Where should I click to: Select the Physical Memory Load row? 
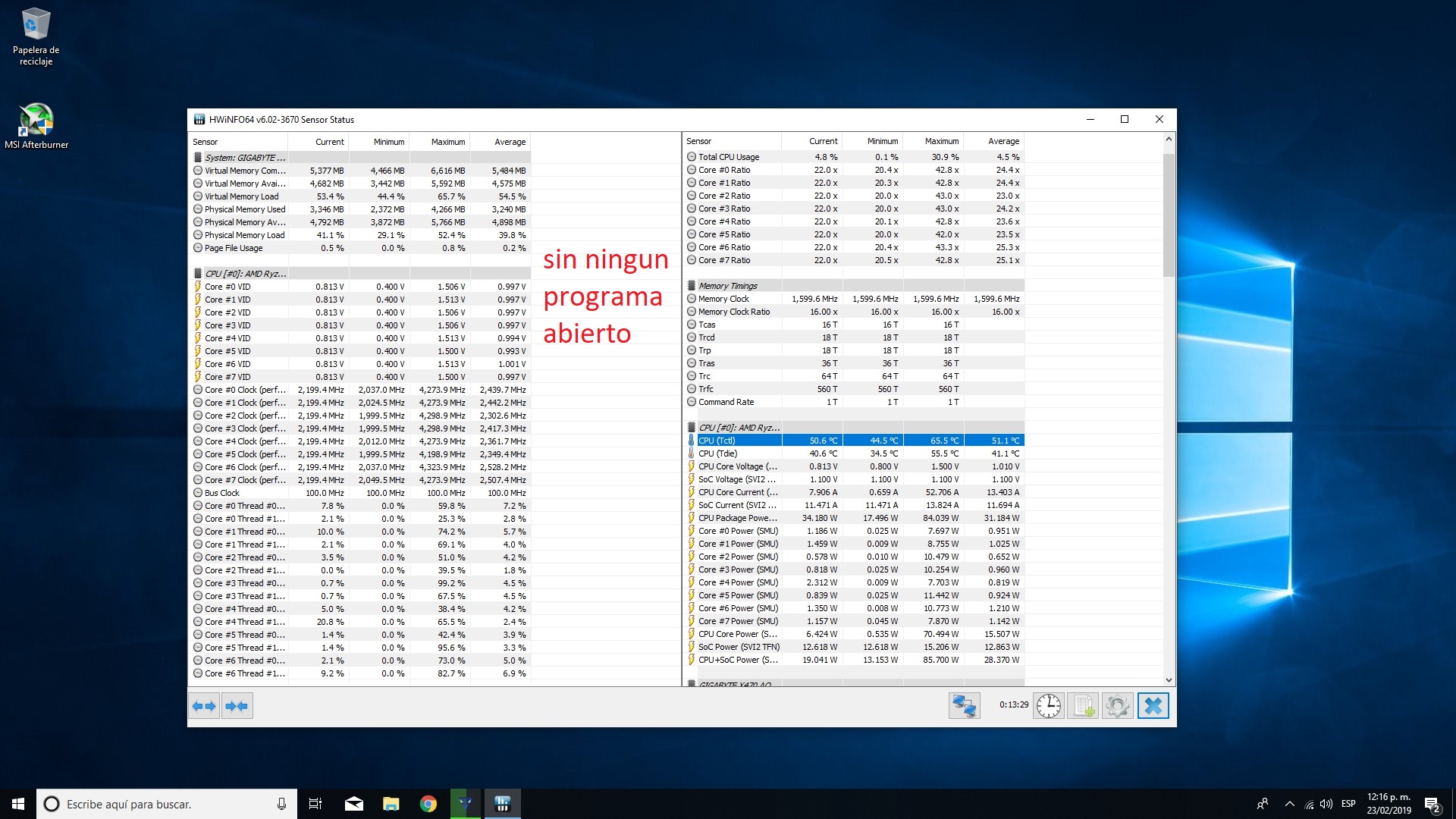pos(359,235)
